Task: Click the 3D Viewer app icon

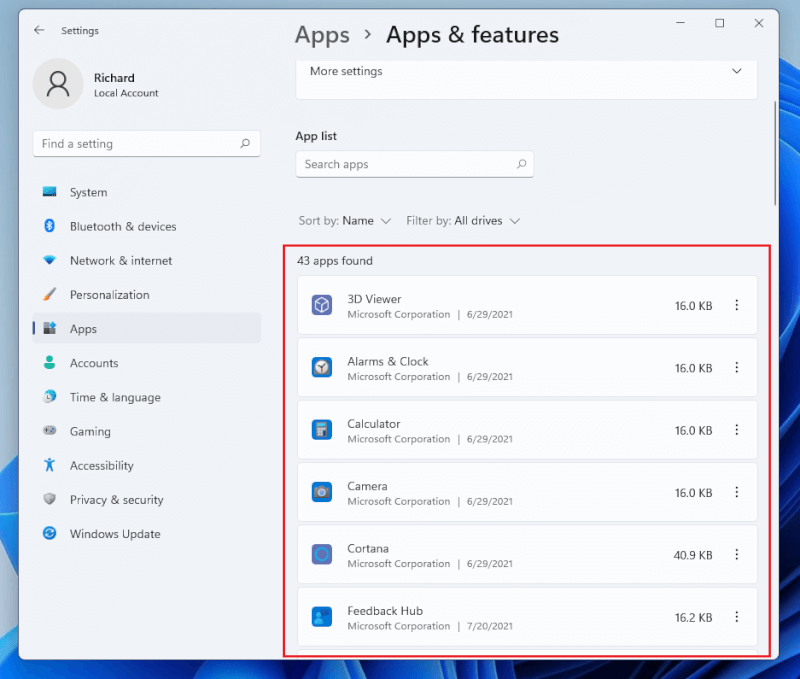Action: [x=321, y=305]
